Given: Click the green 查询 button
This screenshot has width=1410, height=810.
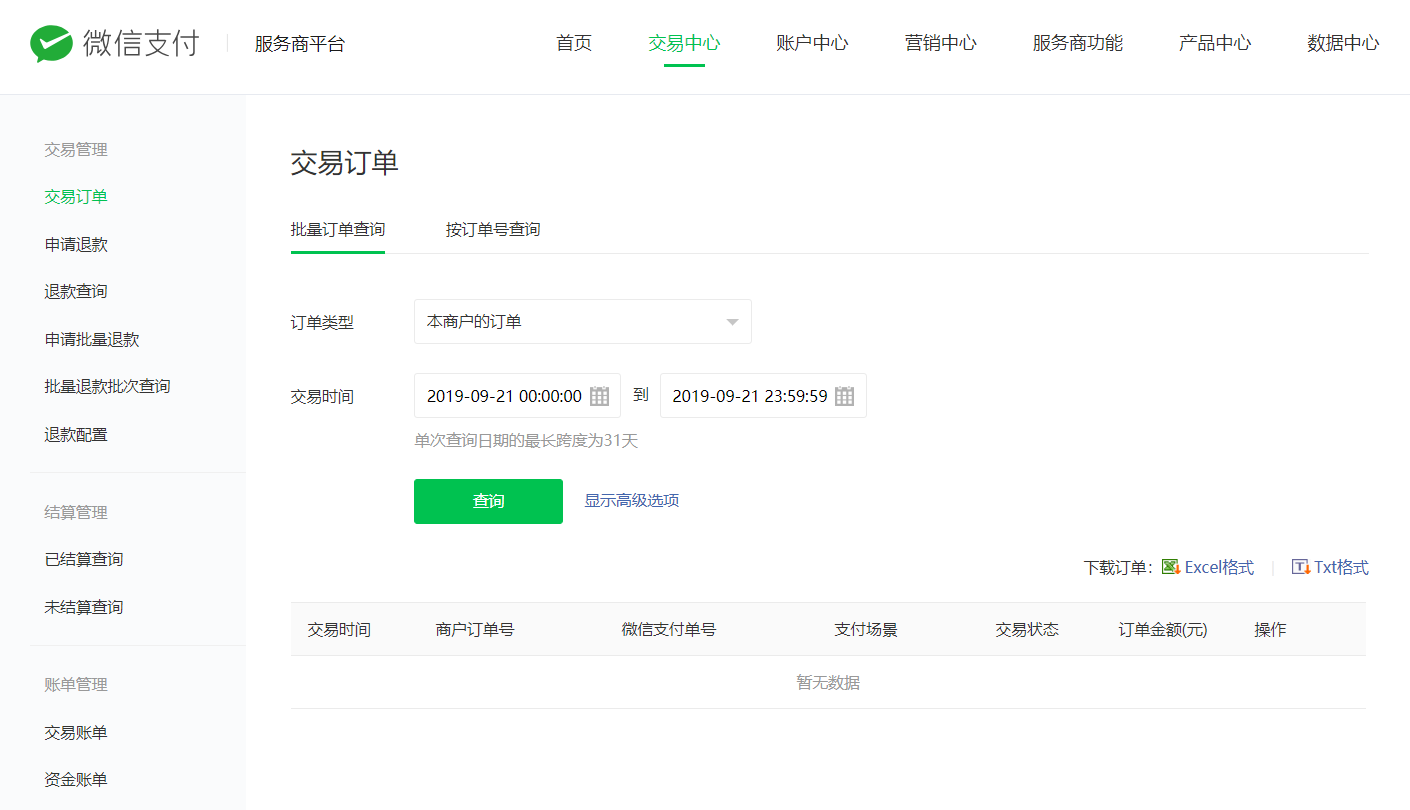Looking at the screenshot, I should [x=488, y=501].
